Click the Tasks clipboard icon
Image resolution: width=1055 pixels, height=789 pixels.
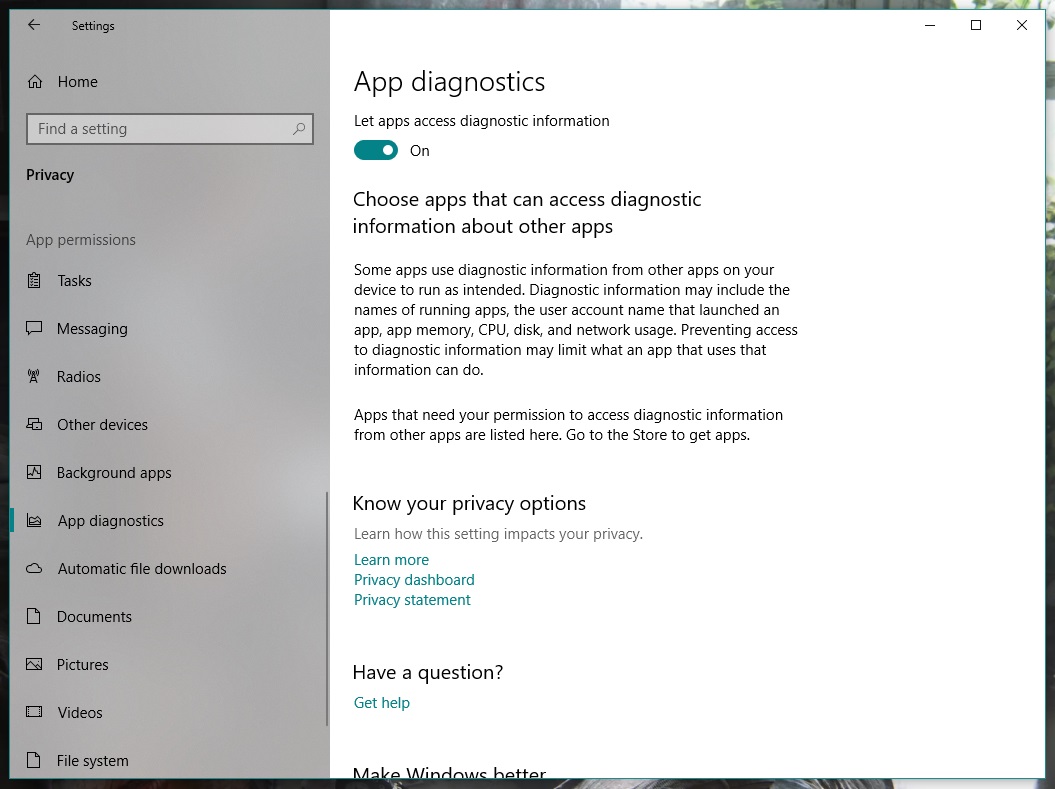(35, 281)
